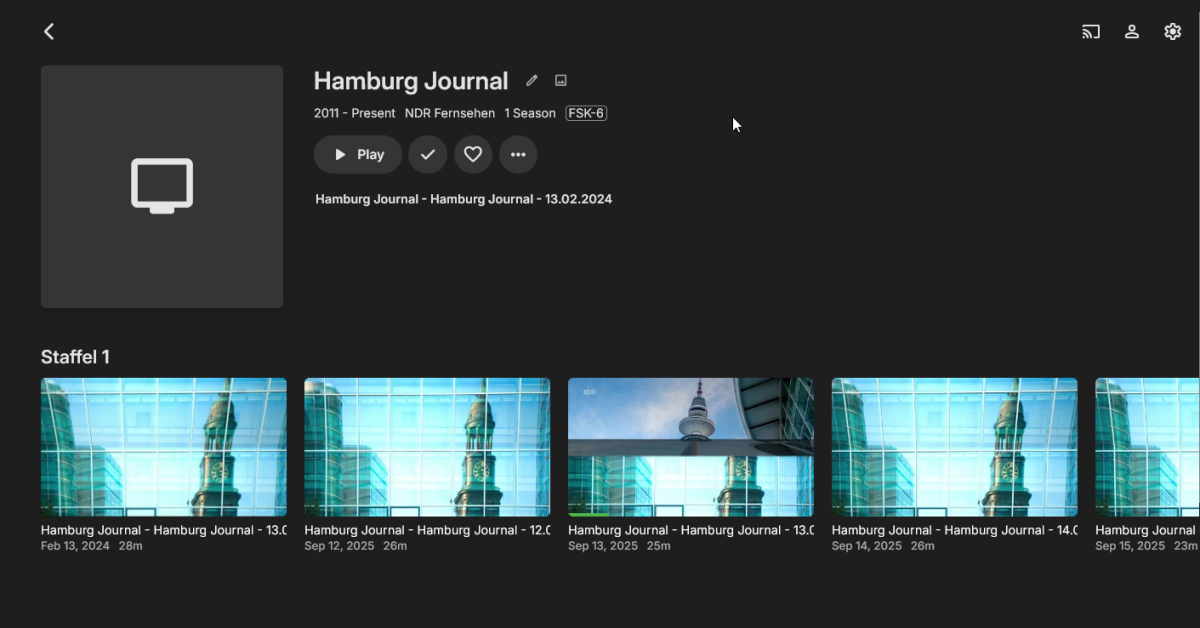Click episode title under Sep 13, 2025 card
Viewport: 1200px width, 628px height.
point(691,530)
